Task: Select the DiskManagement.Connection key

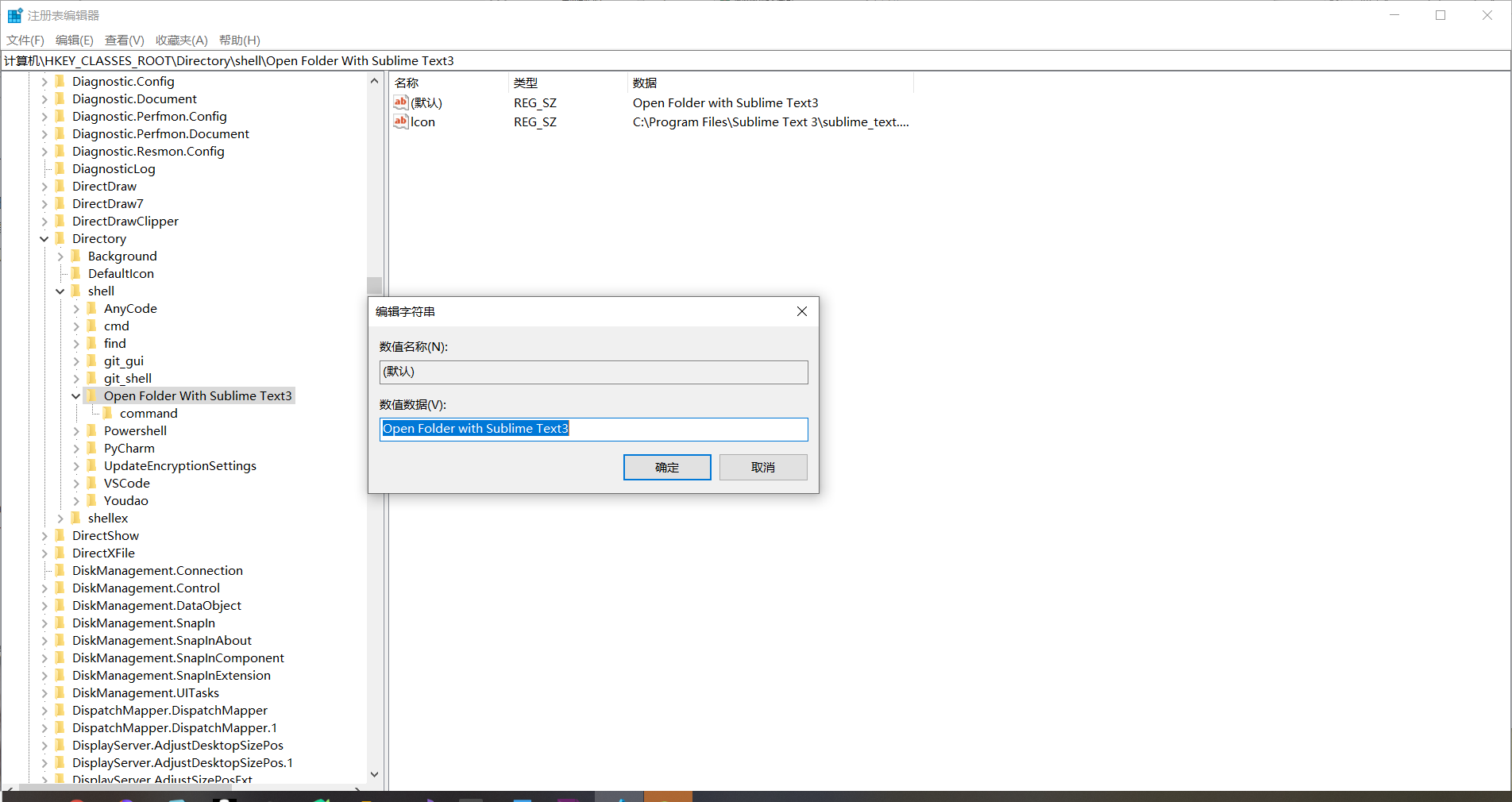Action: pyautogui.click(x=157, y=570)
